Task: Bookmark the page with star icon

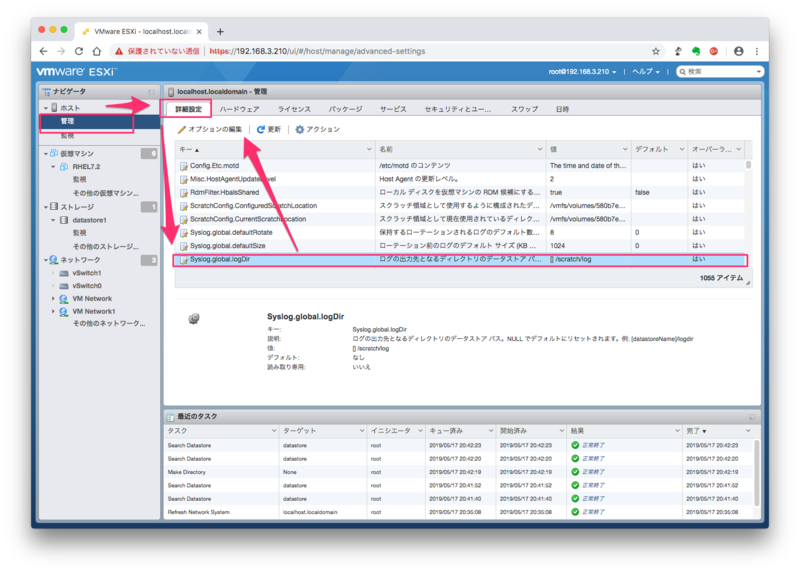Action: [x=656, y=51]
